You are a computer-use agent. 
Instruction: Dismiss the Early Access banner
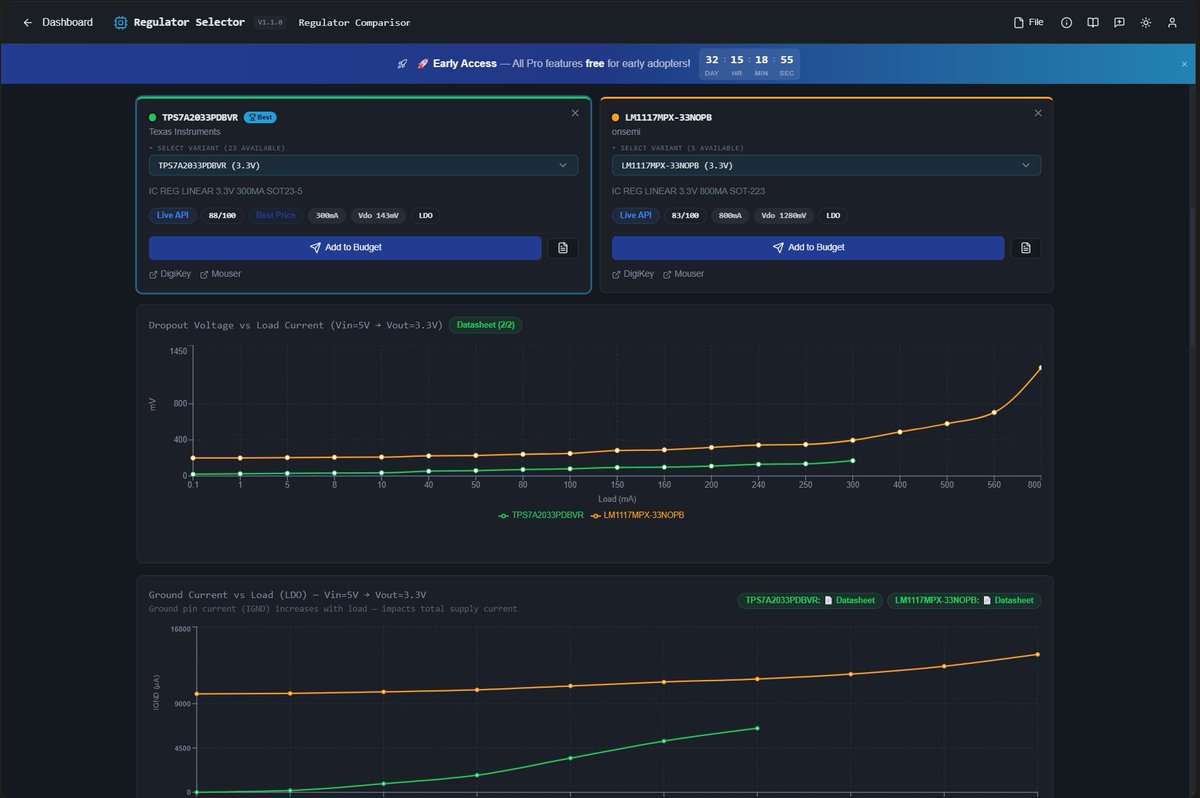1184,63
